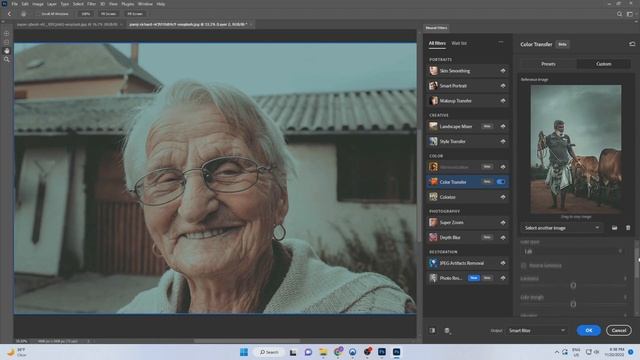Download the Depth Blur filter
This screenshot has width=640, height=360.
[503, 237]
